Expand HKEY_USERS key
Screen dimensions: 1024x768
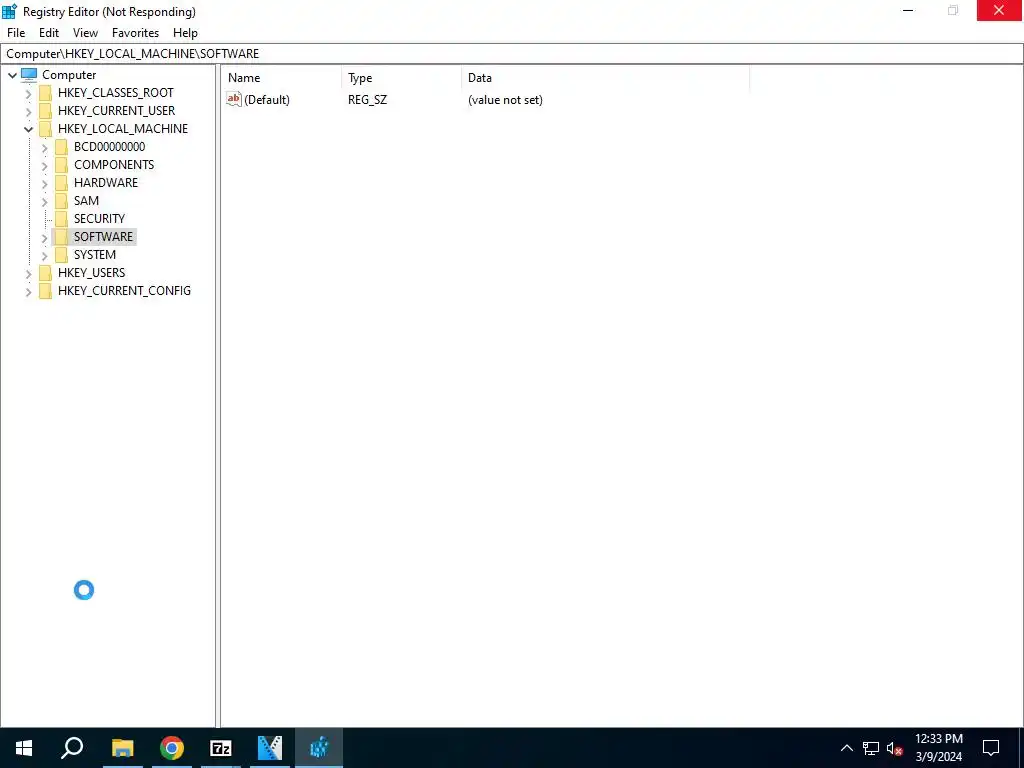[x=28, y=274]
